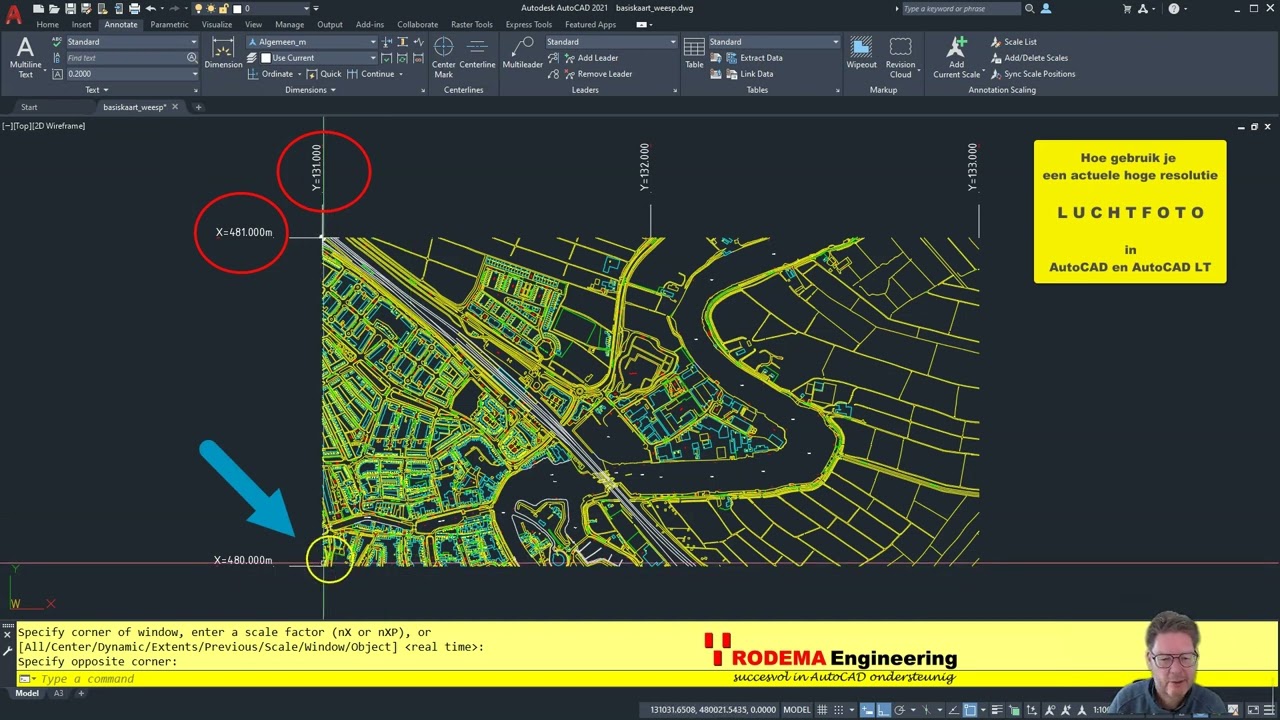Toggle object snap in status bar
This screenshot has width=1280, height=720.
970,710
